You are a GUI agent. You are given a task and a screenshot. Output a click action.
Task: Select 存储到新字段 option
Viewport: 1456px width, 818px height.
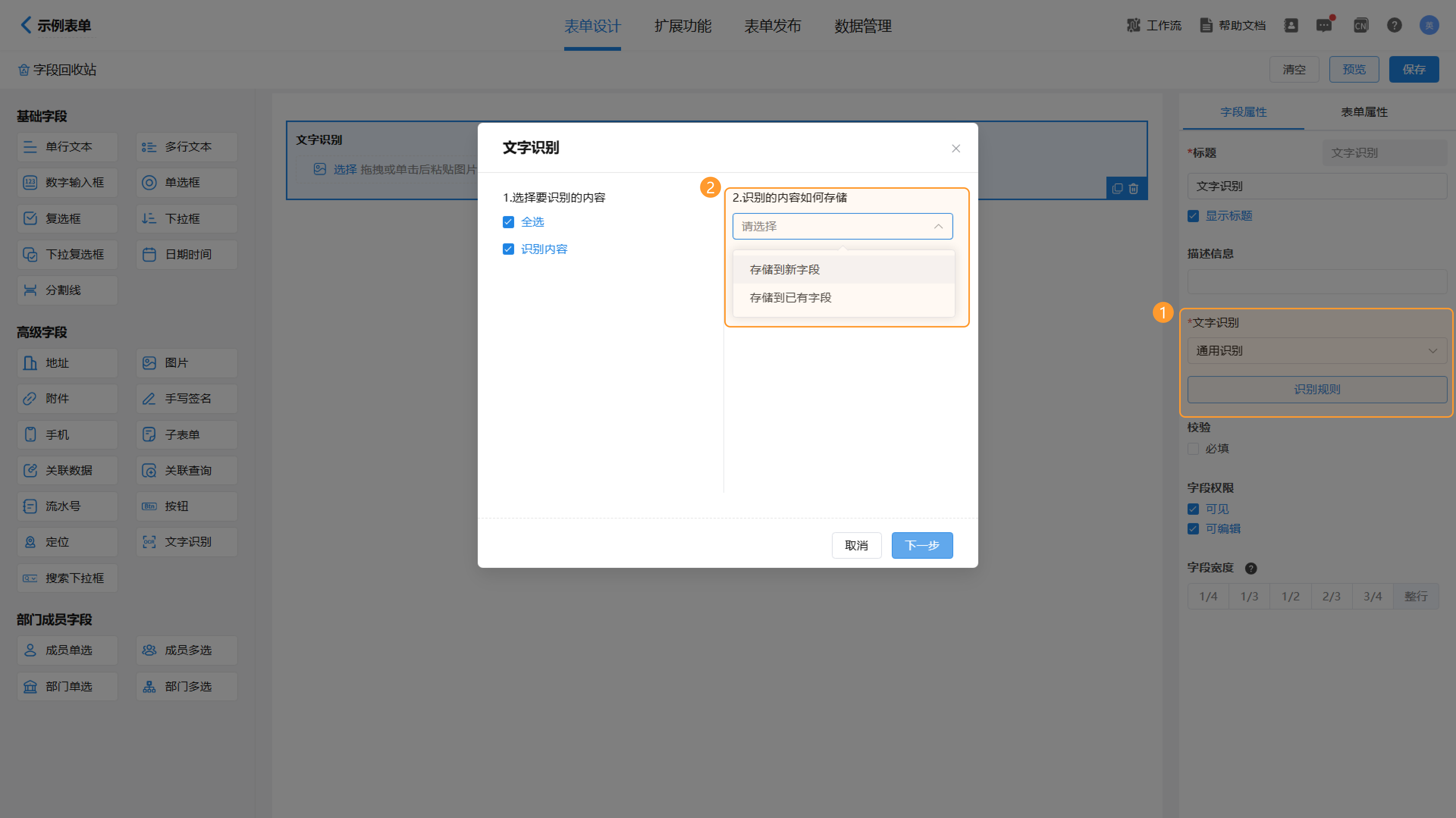pyautogui.click(x=784, y=270)
